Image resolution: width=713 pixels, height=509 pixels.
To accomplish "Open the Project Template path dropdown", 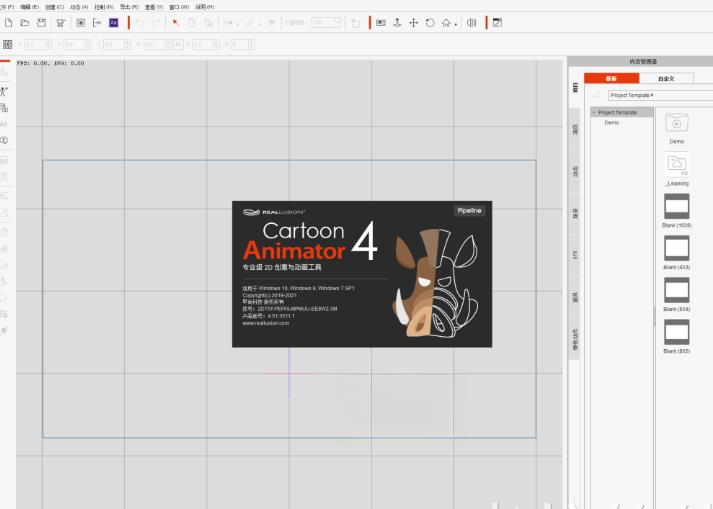I will pyautogui.click(x=660, y=95).
